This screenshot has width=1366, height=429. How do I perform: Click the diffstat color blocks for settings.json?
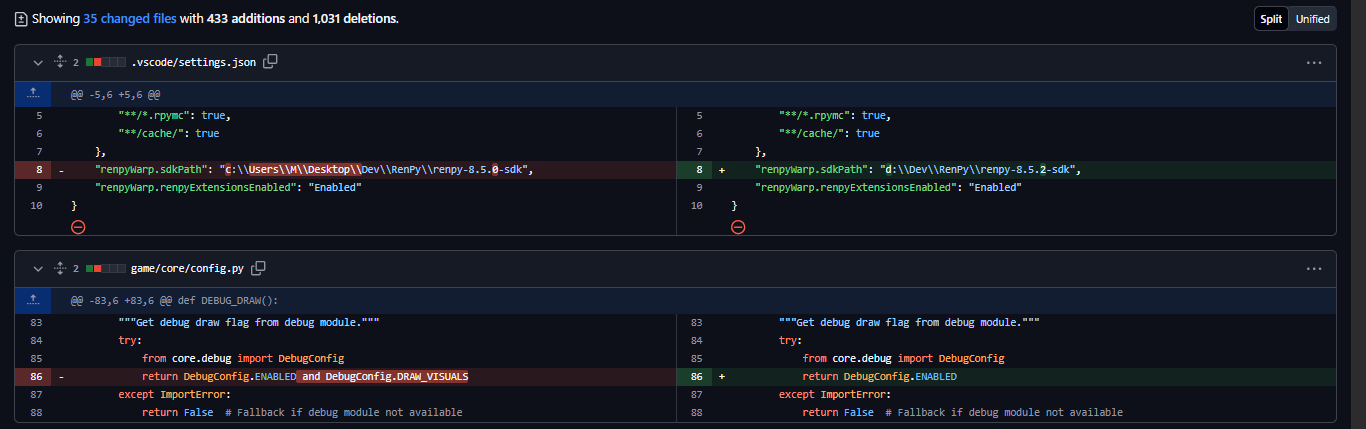tap(105, 62)
